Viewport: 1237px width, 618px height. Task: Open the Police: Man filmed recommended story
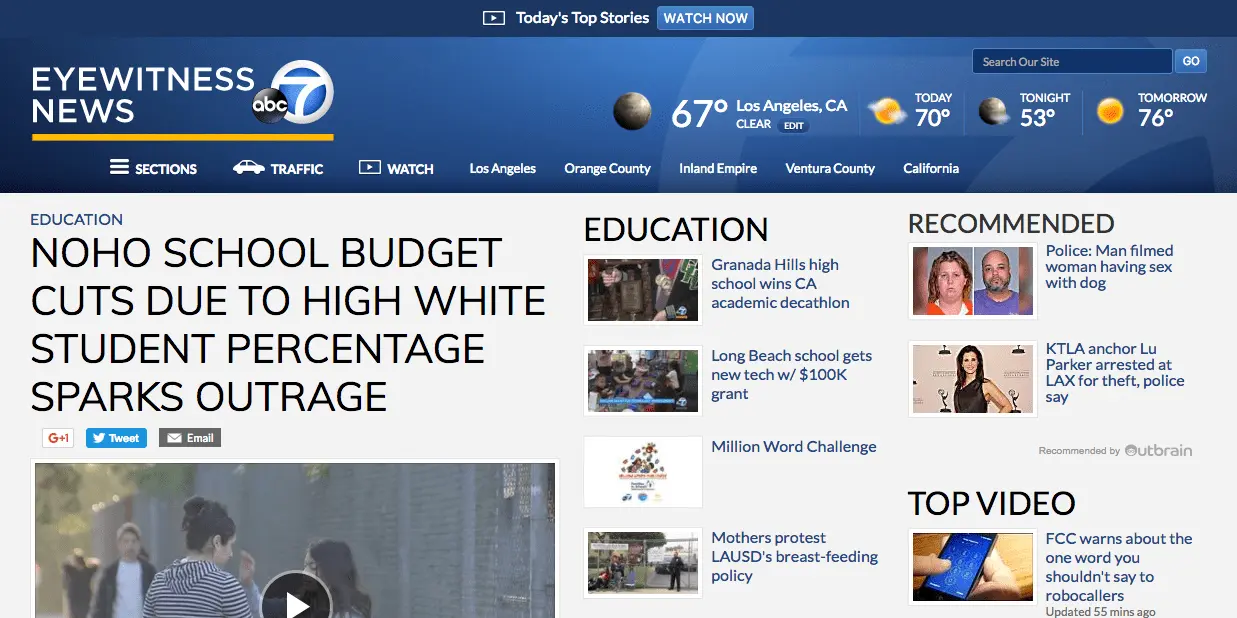tap(1109, 266)
